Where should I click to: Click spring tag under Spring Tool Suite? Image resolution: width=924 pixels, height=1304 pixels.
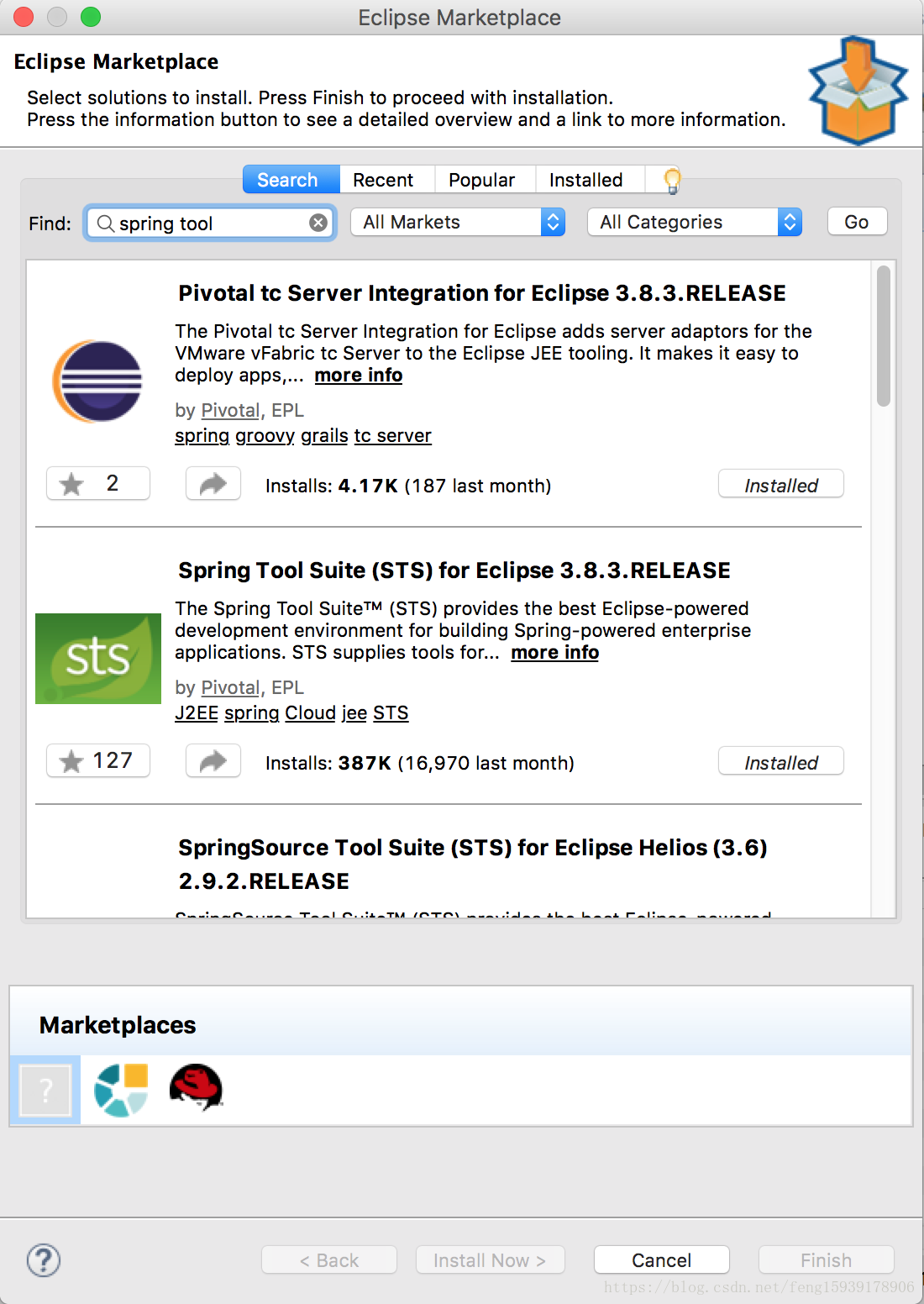252,713
